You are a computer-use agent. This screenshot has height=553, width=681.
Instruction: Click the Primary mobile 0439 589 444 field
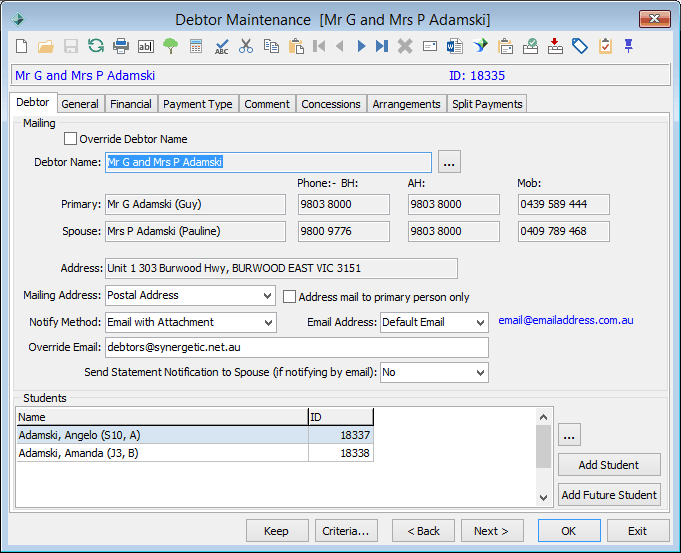[564, 205]
